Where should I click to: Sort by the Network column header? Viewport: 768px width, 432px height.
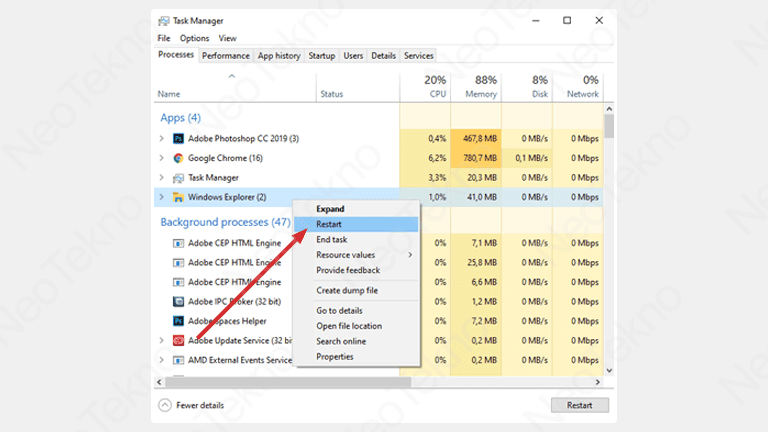tap(578, 87)
